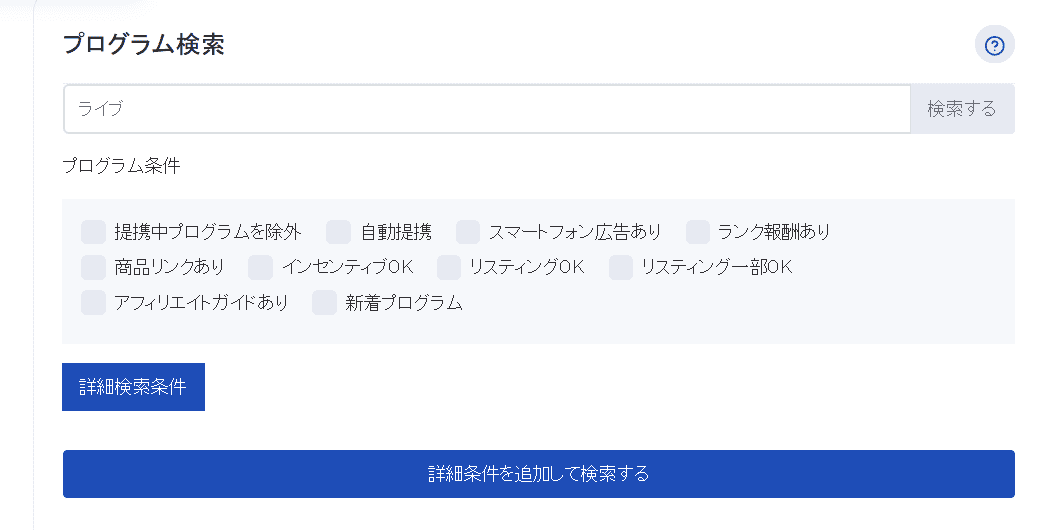Enable the インセンティブOK checkbox
Screen dimensions: 1041x530
click(x=260, y=267)
